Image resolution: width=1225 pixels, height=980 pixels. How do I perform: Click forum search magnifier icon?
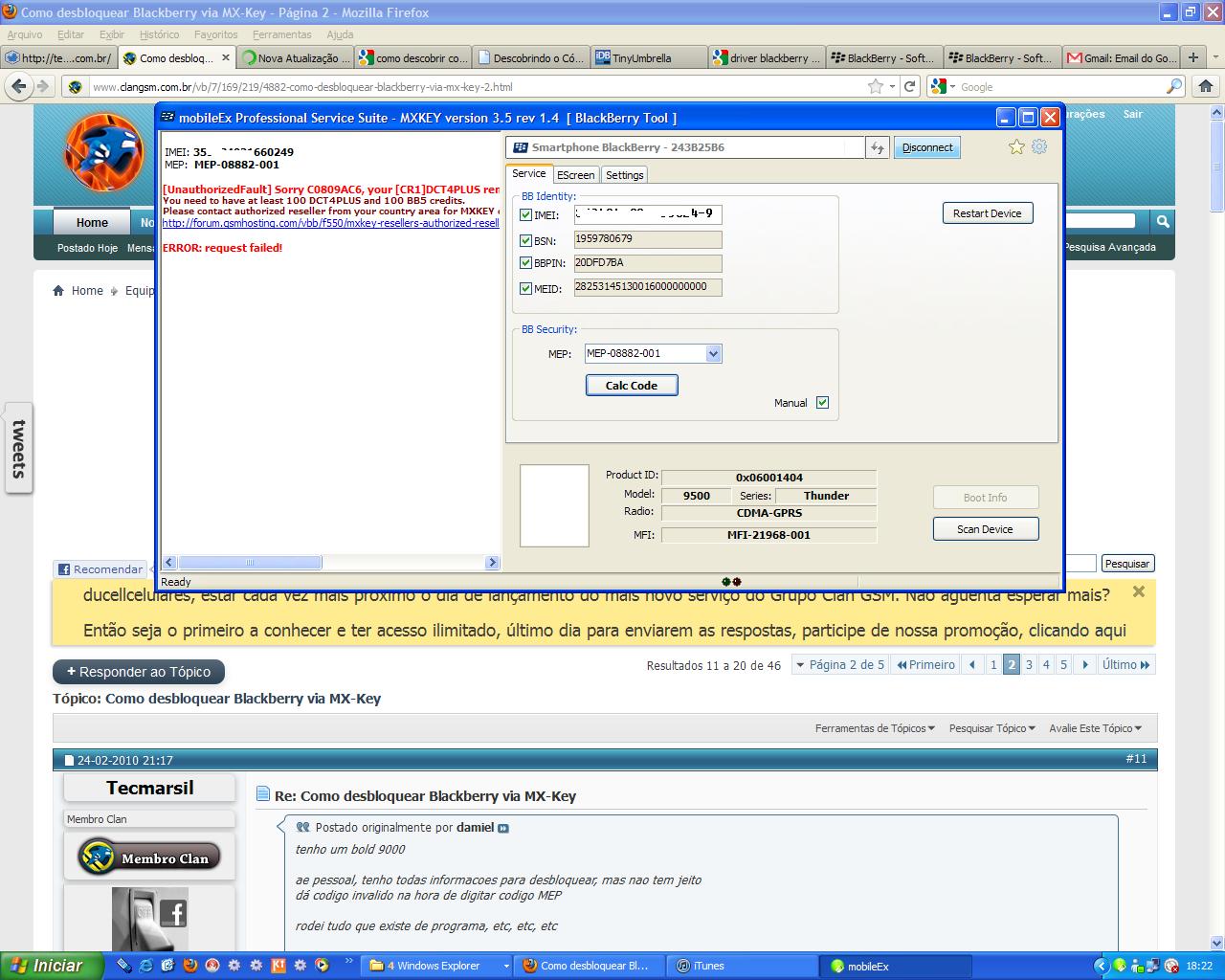pos(1162,221)
